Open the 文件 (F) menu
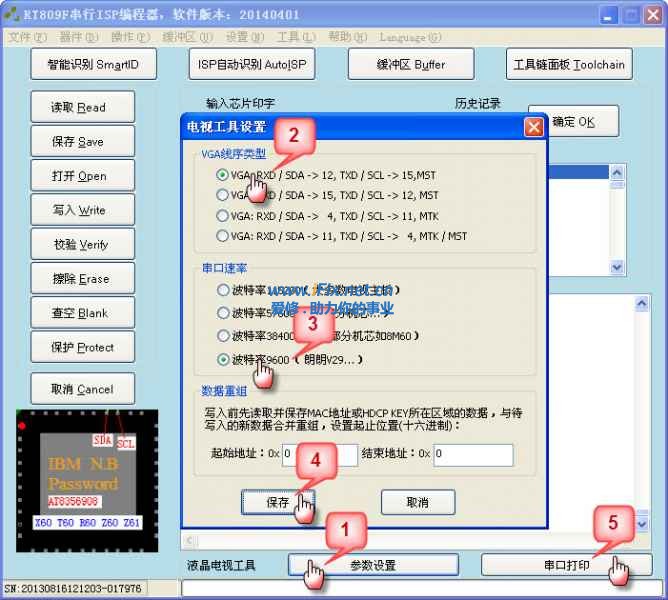Image resolution: width=668 pixels, height=600 pixels. tap(27, 37)
